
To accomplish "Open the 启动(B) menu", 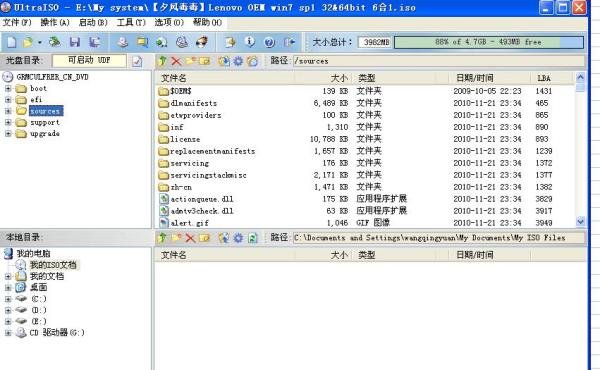I will [x=93, y=22].
